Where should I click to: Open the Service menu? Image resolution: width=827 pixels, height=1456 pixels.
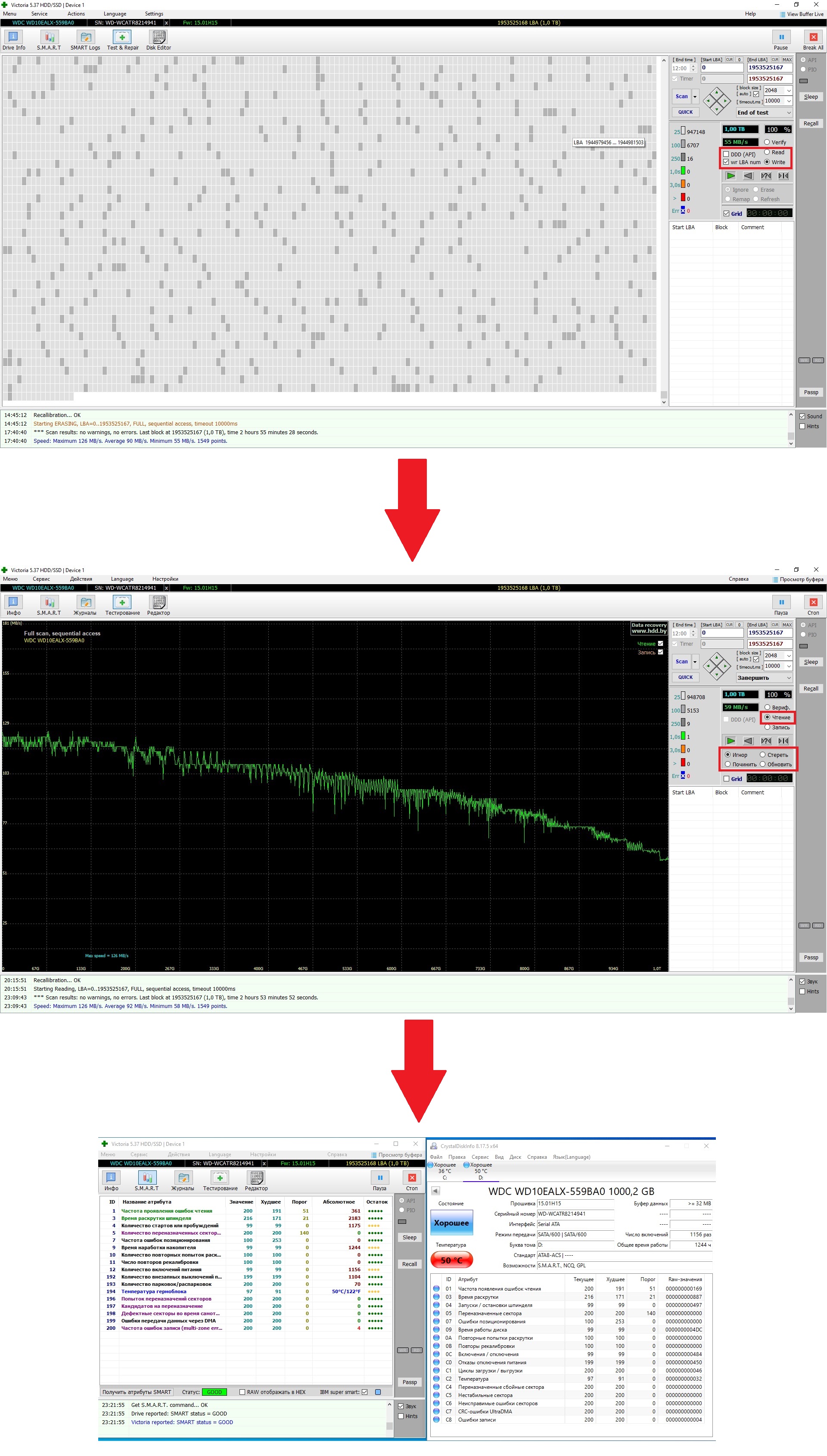[x=39, y=14]
